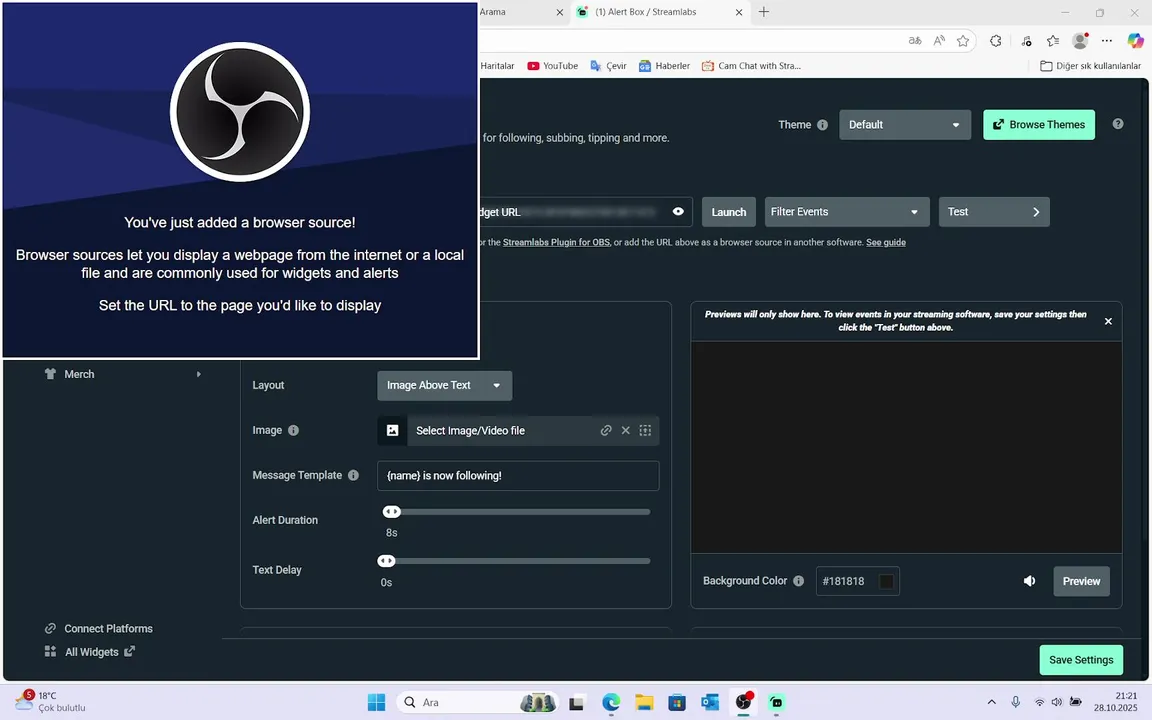Expand the Test menu

point(993,212)
